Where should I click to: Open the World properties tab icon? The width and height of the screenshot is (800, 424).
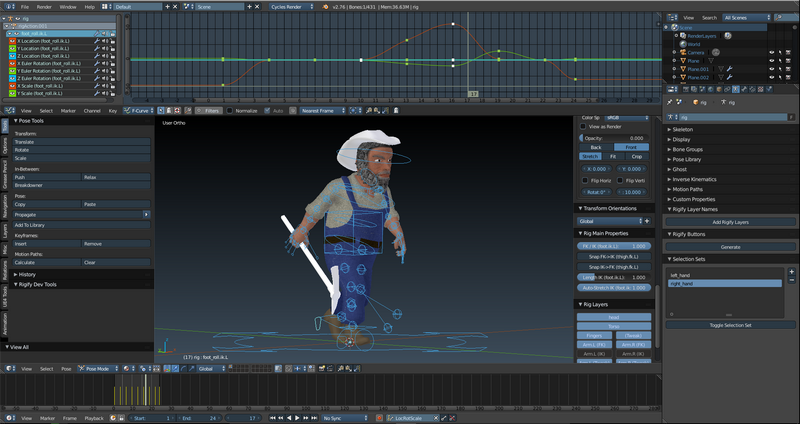coord(711,89)
